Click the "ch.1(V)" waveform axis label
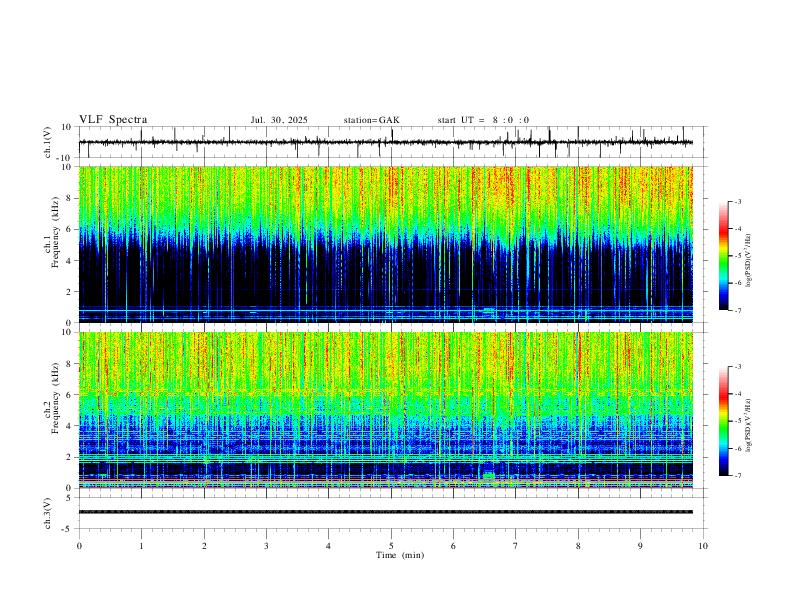The image size is (792, 612). click(48, 142)
